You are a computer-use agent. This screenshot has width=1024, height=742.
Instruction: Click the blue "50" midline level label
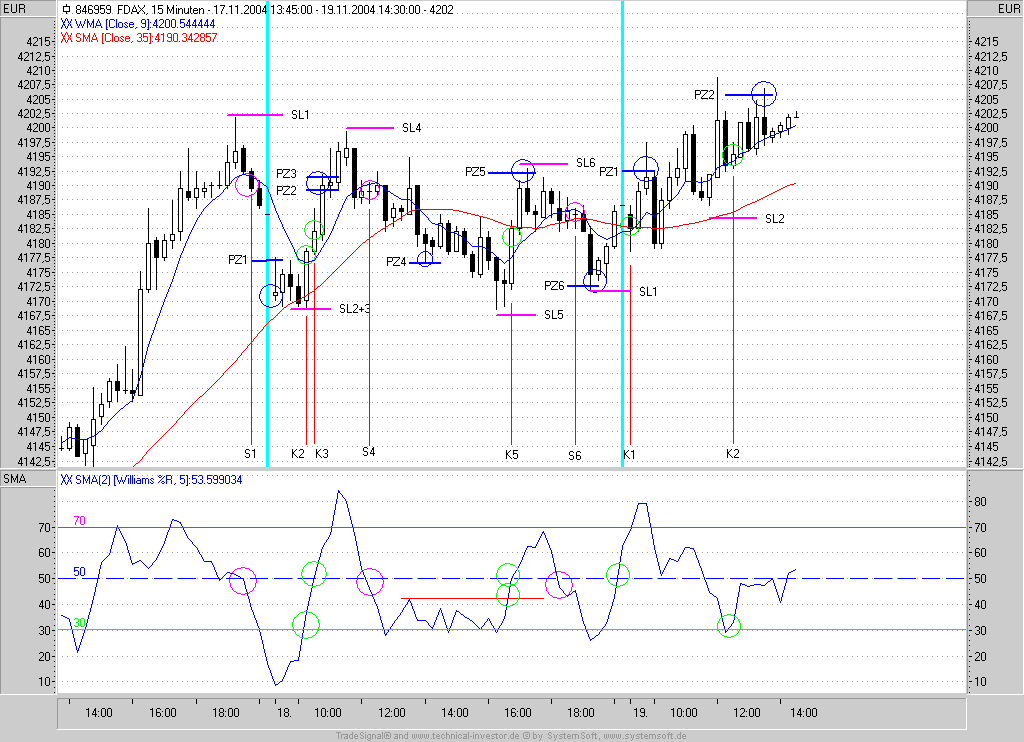(x=79, y=572)
